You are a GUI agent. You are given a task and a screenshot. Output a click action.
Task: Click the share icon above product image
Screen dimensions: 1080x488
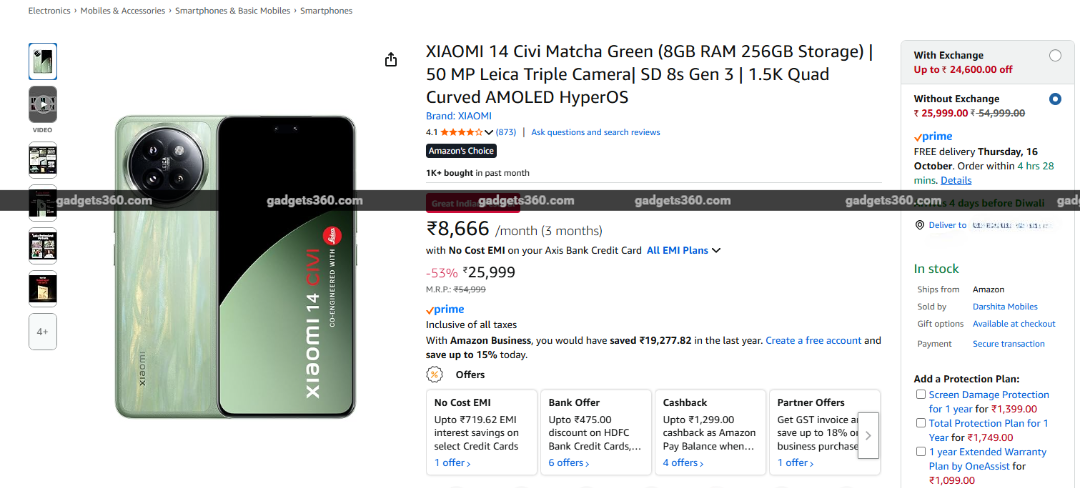tap(391, 60)
